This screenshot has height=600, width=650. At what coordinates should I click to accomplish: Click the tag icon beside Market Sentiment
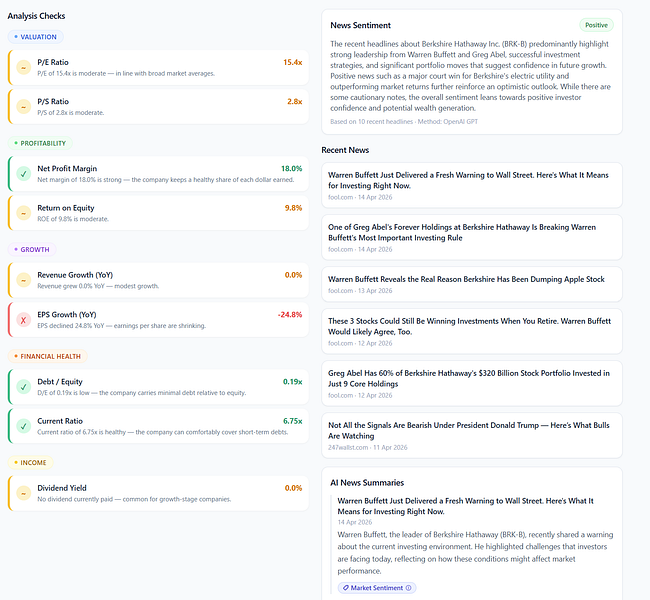346,588
